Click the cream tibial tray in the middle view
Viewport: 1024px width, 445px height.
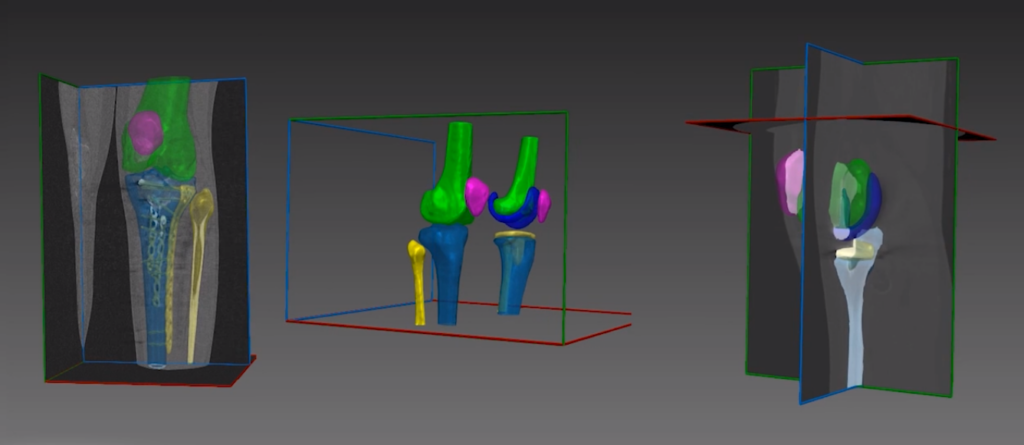(x=513, y=235)
